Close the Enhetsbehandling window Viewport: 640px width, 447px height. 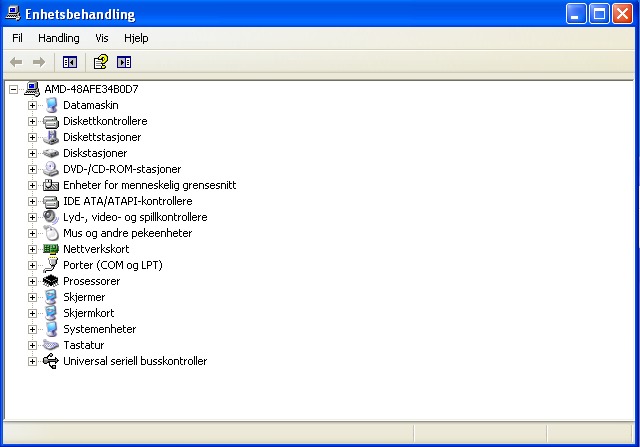[x=622, y=13]
